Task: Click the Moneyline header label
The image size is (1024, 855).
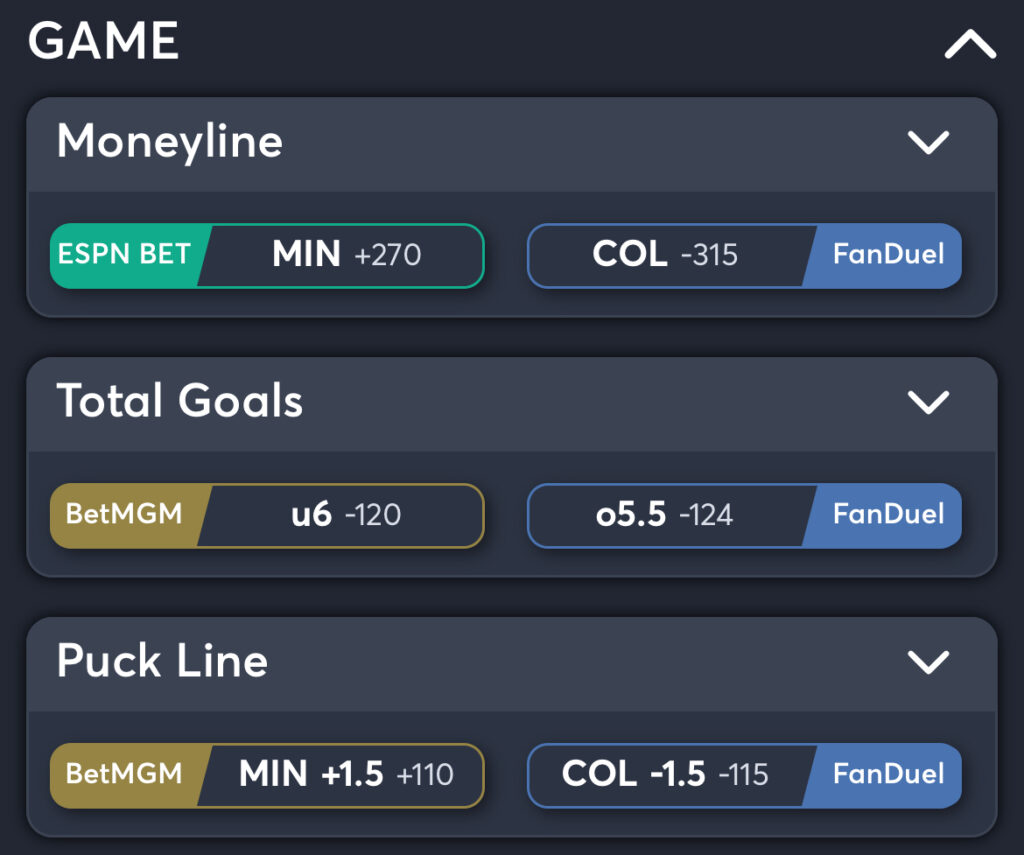Action: click(170, 143)
